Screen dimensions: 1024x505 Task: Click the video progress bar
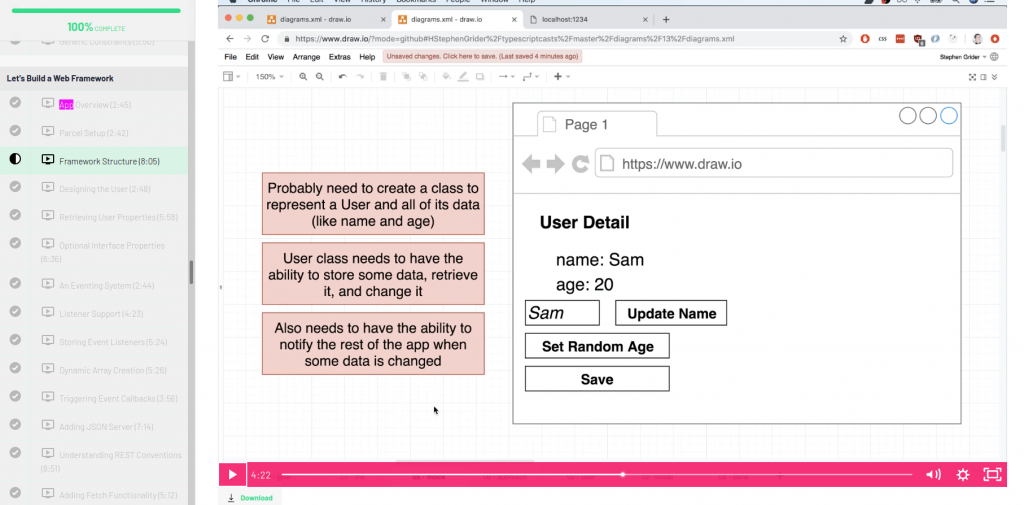[x=596, y=475]
